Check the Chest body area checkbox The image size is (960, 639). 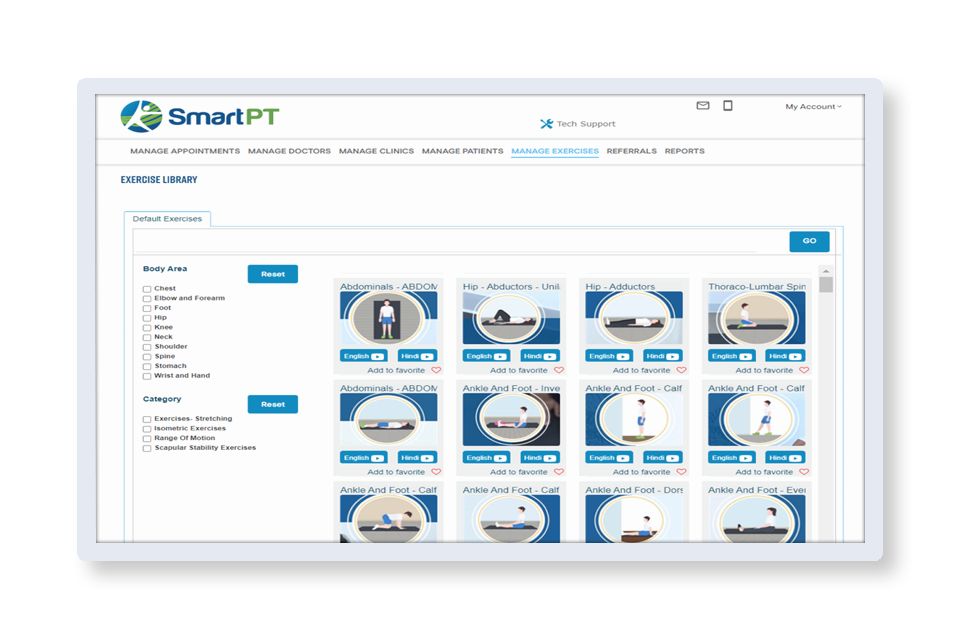(x=147, y=289)
